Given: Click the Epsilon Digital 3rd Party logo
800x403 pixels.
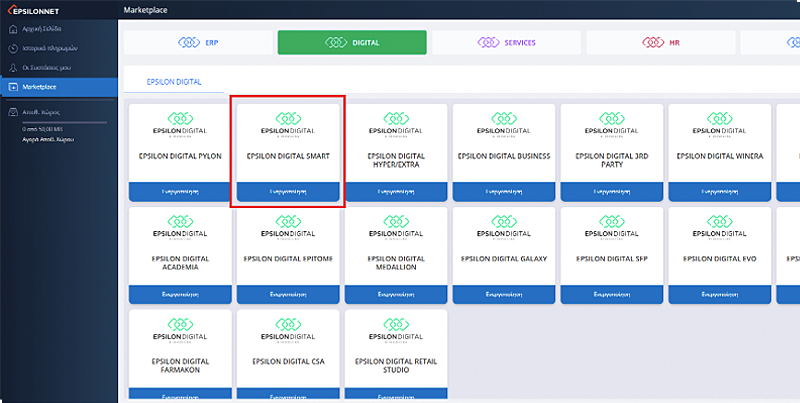Looking at the screenshot, I should click(612, 124).
